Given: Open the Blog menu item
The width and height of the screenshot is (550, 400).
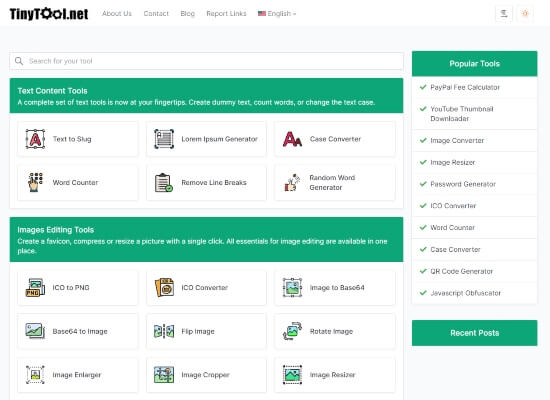Looking at the screenshot, I should tap(188, 14).
